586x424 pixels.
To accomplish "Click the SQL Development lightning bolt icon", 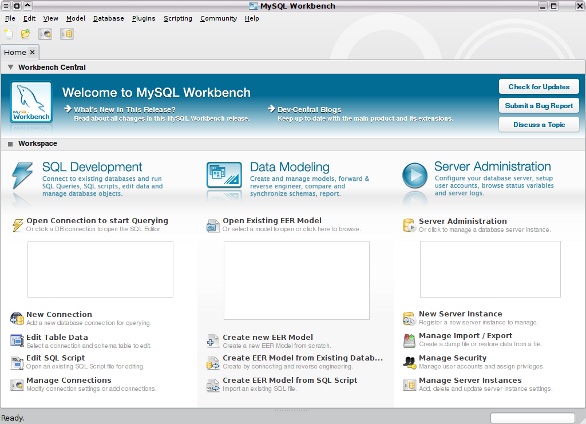I will (x=22, y=175).
